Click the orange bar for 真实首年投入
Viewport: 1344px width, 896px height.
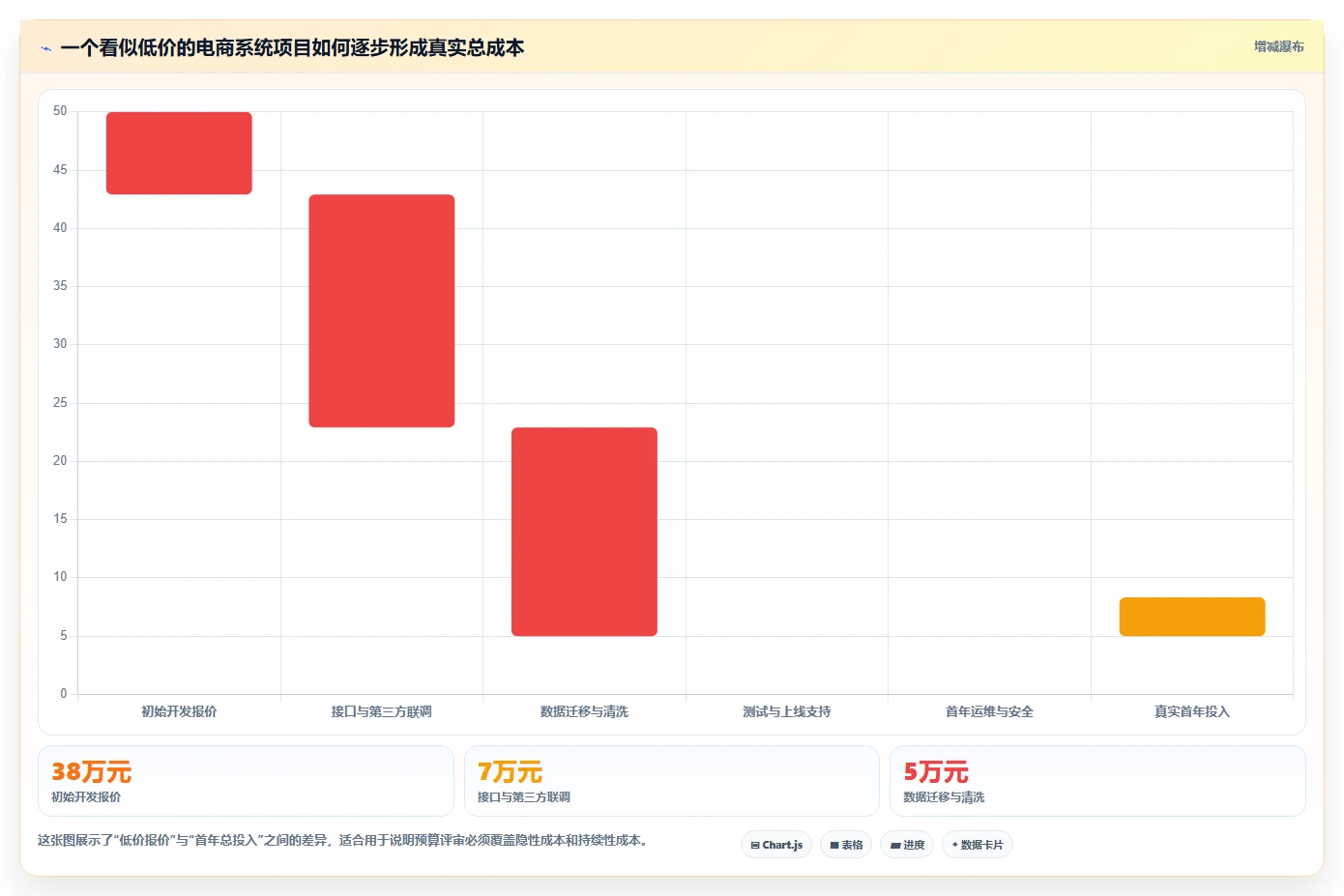click(1192, 617)
